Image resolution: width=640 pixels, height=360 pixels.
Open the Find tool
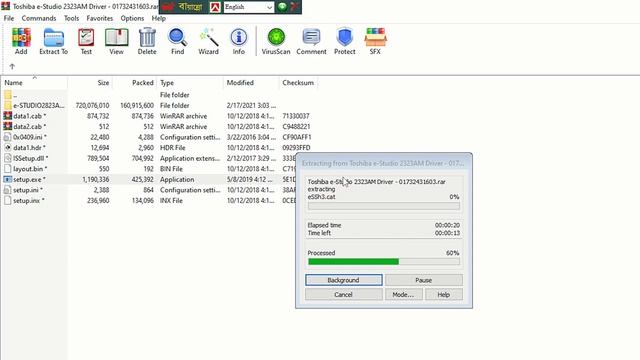point(178,41)
